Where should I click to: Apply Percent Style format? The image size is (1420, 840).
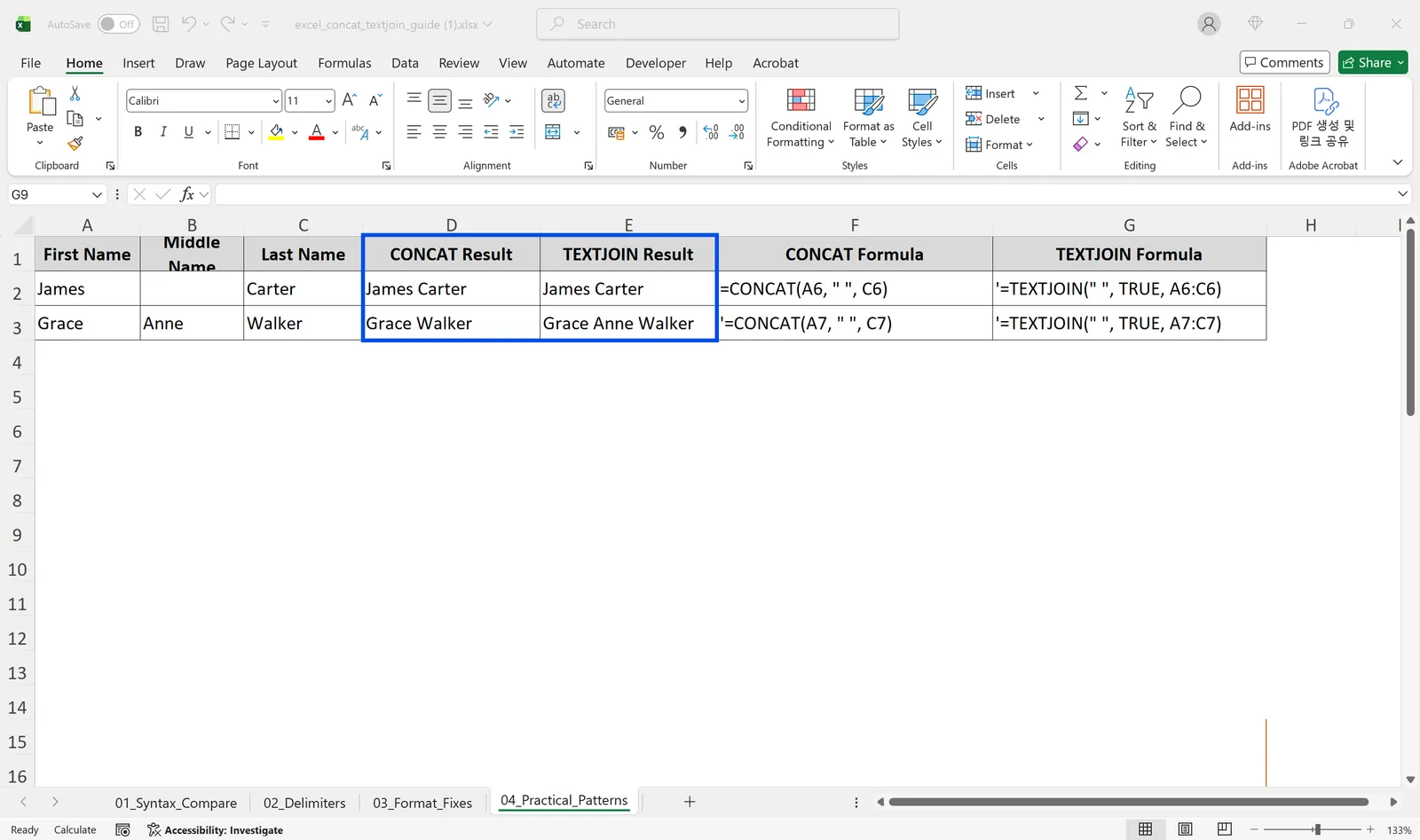tap(657, 132)
